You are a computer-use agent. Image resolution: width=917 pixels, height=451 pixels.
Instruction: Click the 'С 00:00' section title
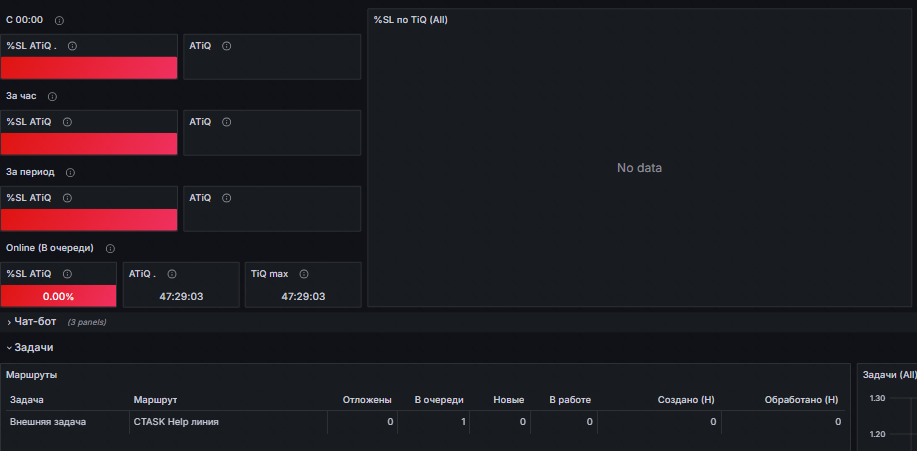[25, 20]
